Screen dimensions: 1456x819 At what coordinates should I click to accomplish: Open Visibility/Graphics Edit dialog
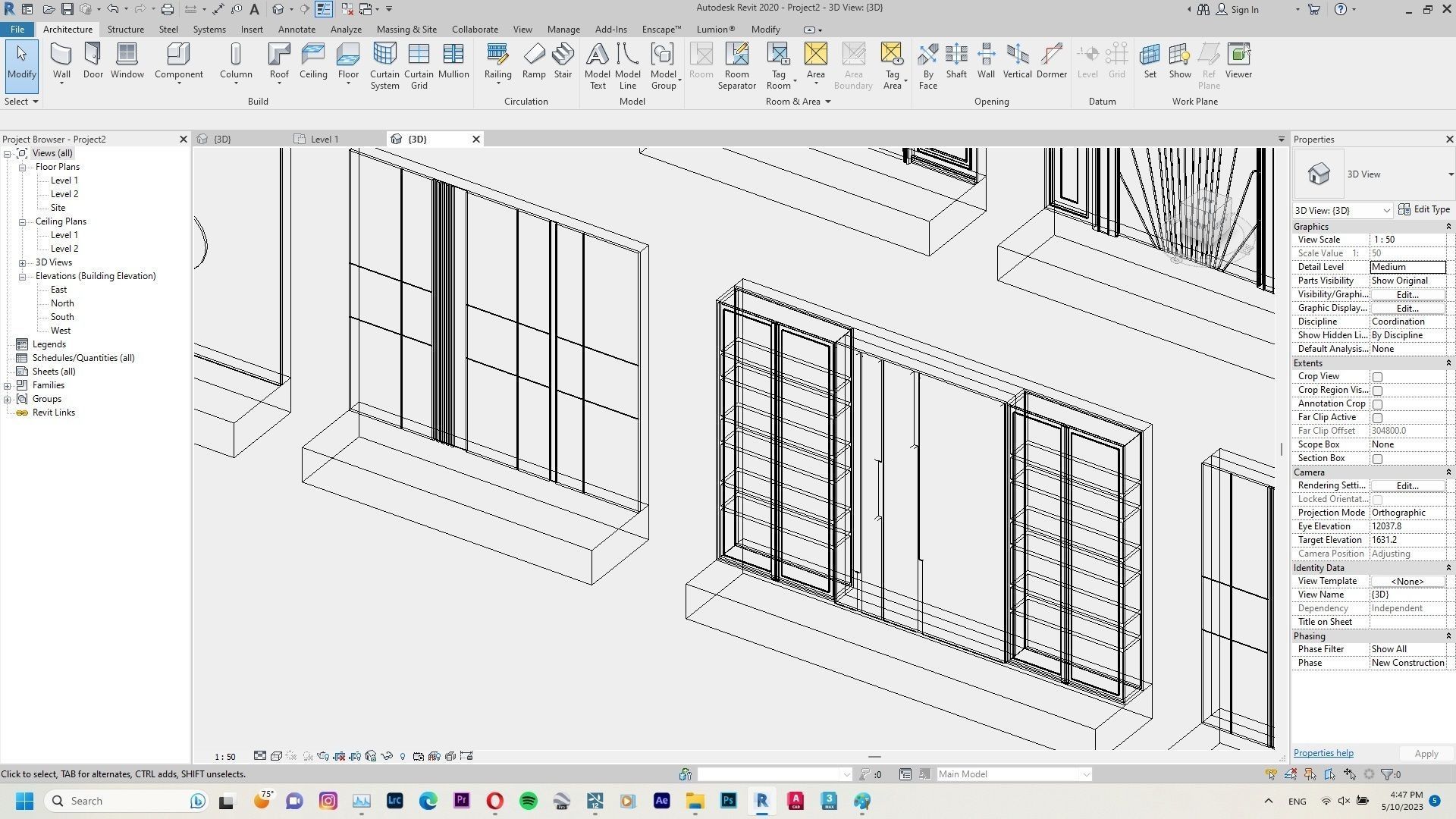coord(1407,294)
